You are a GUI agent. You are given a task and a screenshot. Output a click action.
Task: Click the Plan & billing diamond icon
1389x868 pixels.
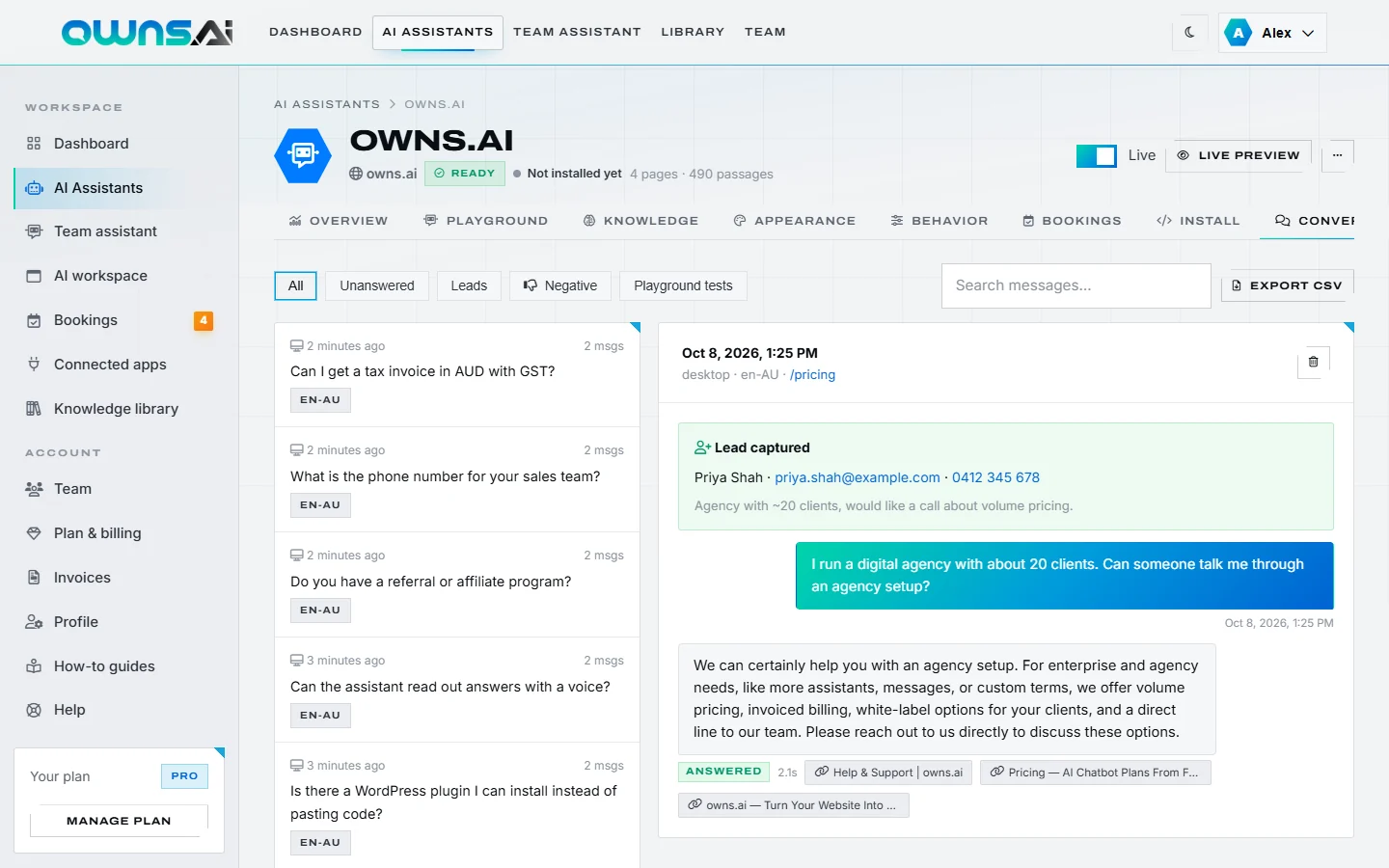point(34,533)
